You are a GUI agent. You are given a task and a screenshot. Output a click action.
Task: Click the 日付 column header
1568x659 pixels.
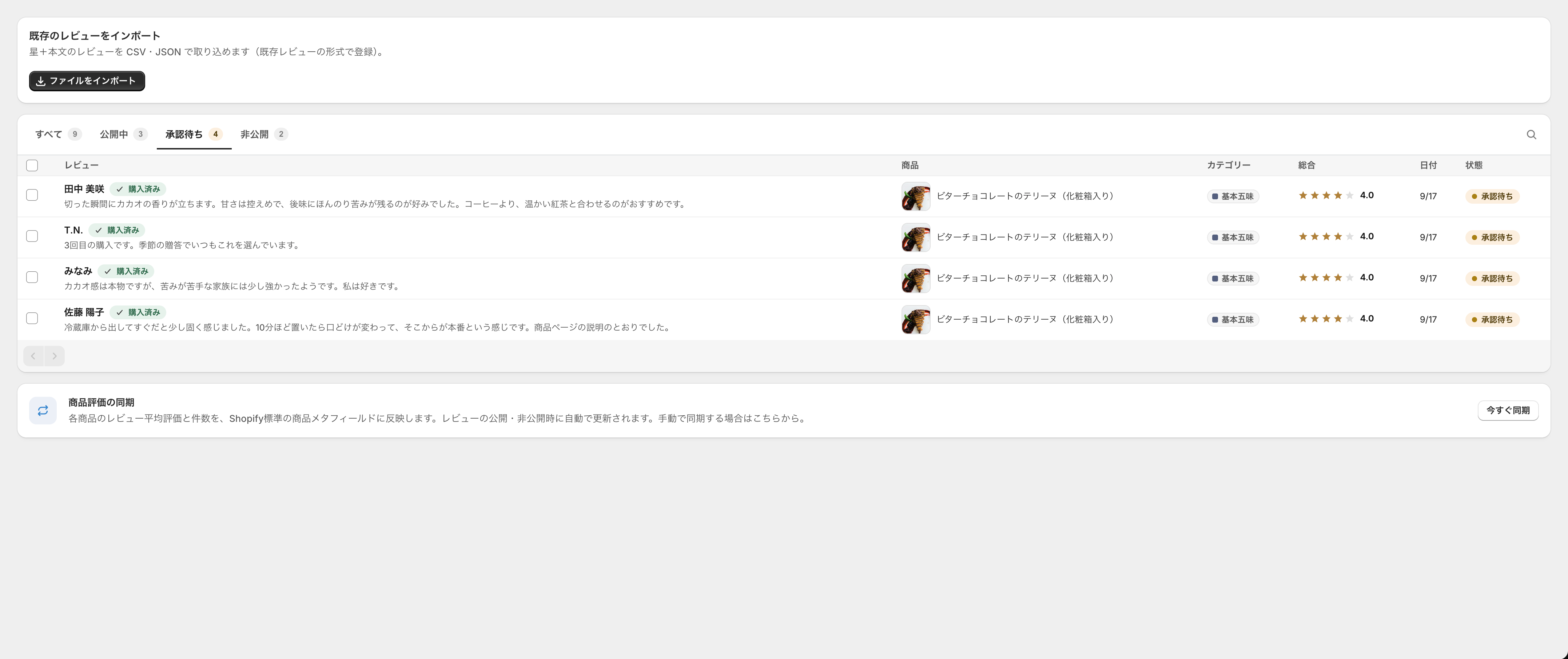point(1428,165)
